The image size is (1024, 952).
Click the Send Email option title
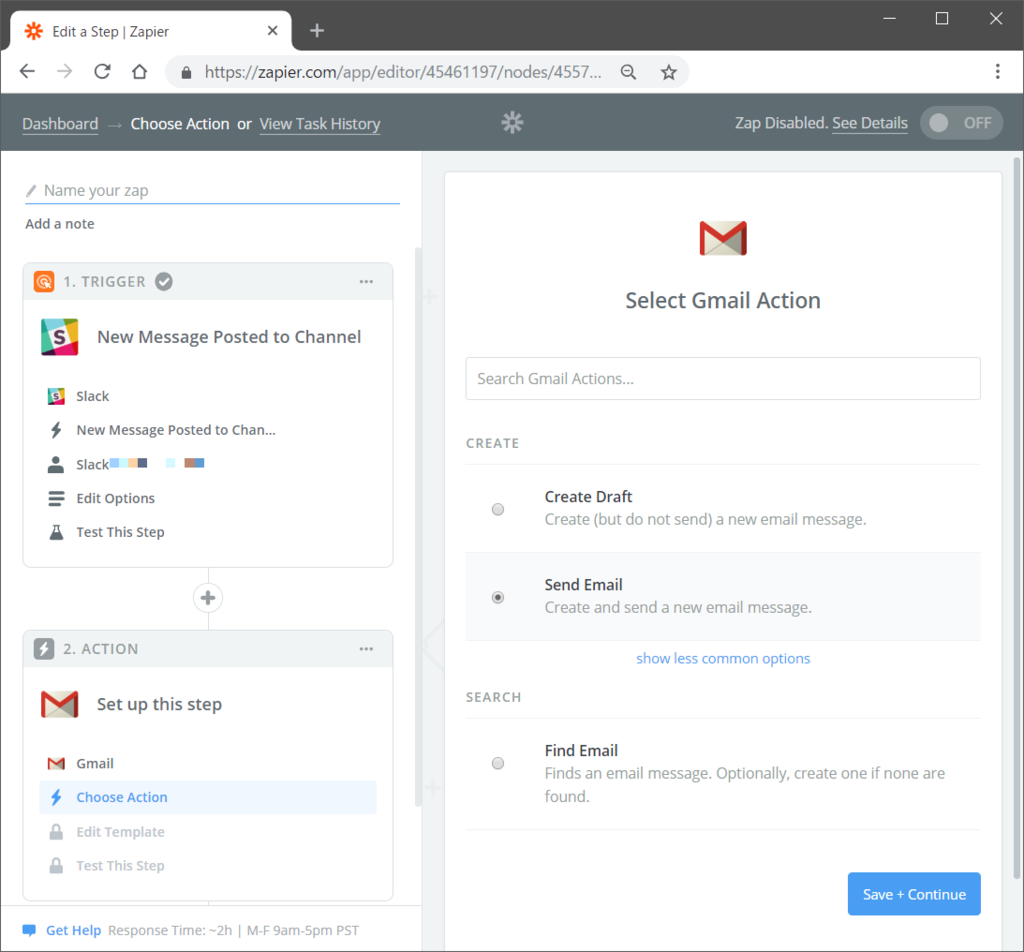pyautogui.click(x=583, y=584)
